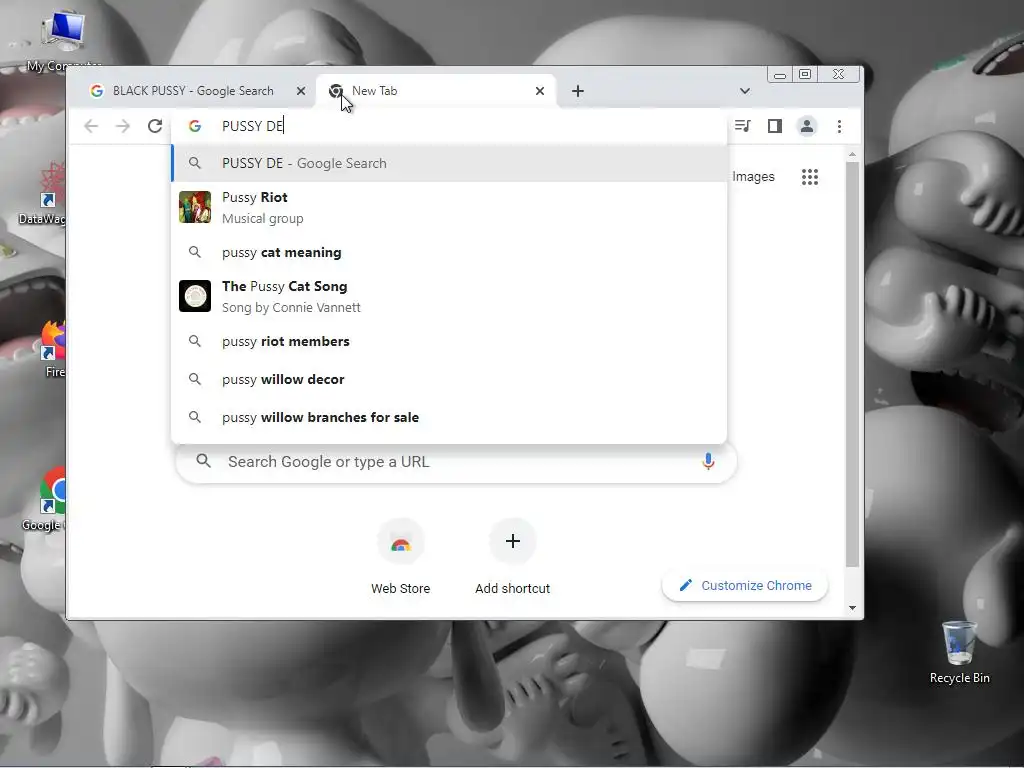The height and width of the screenshot is (768, 1024).
Task: Open the Google apps grid
Action: [810, 177]
